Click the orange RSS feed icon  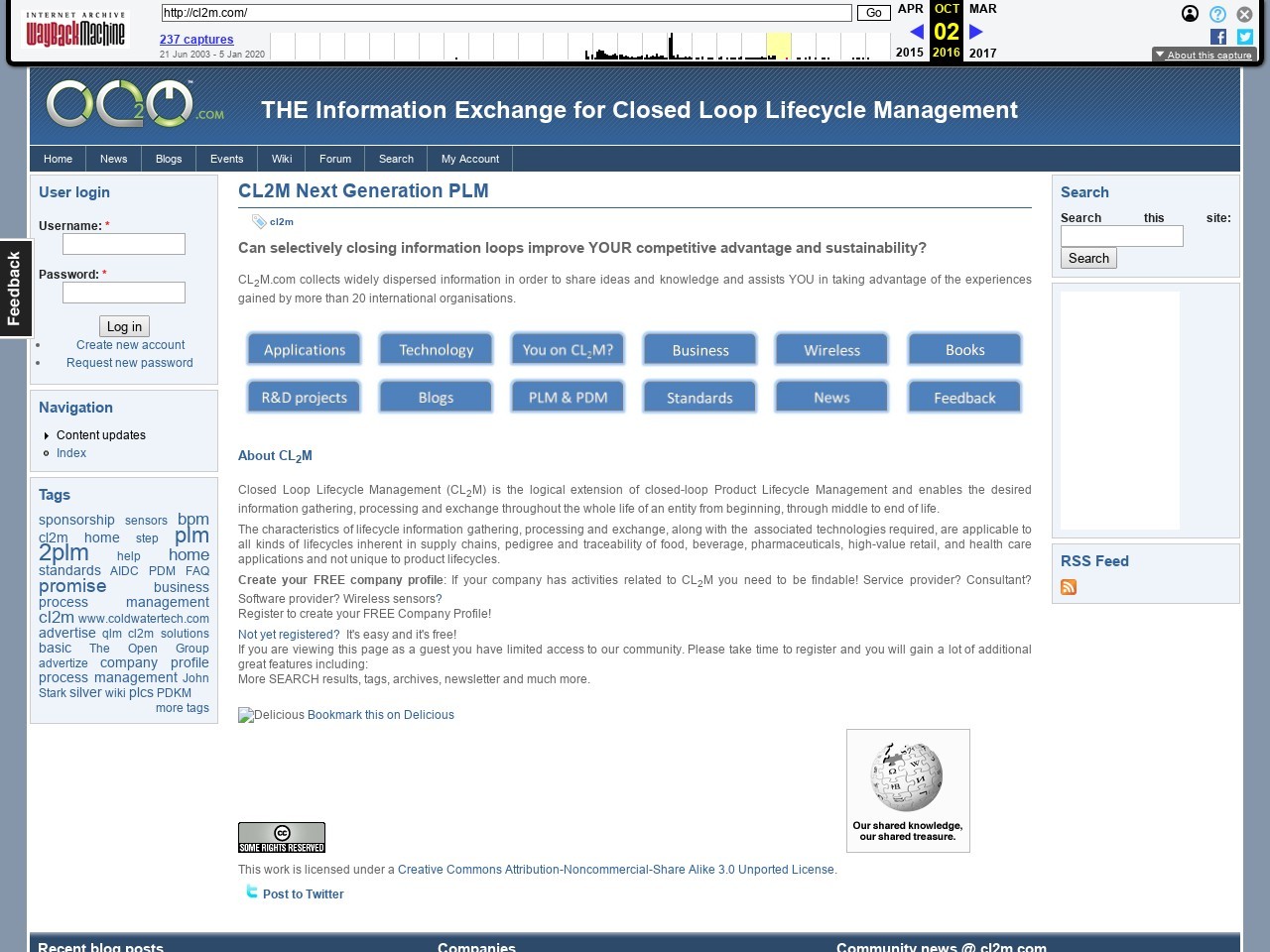pos(1069,587)
